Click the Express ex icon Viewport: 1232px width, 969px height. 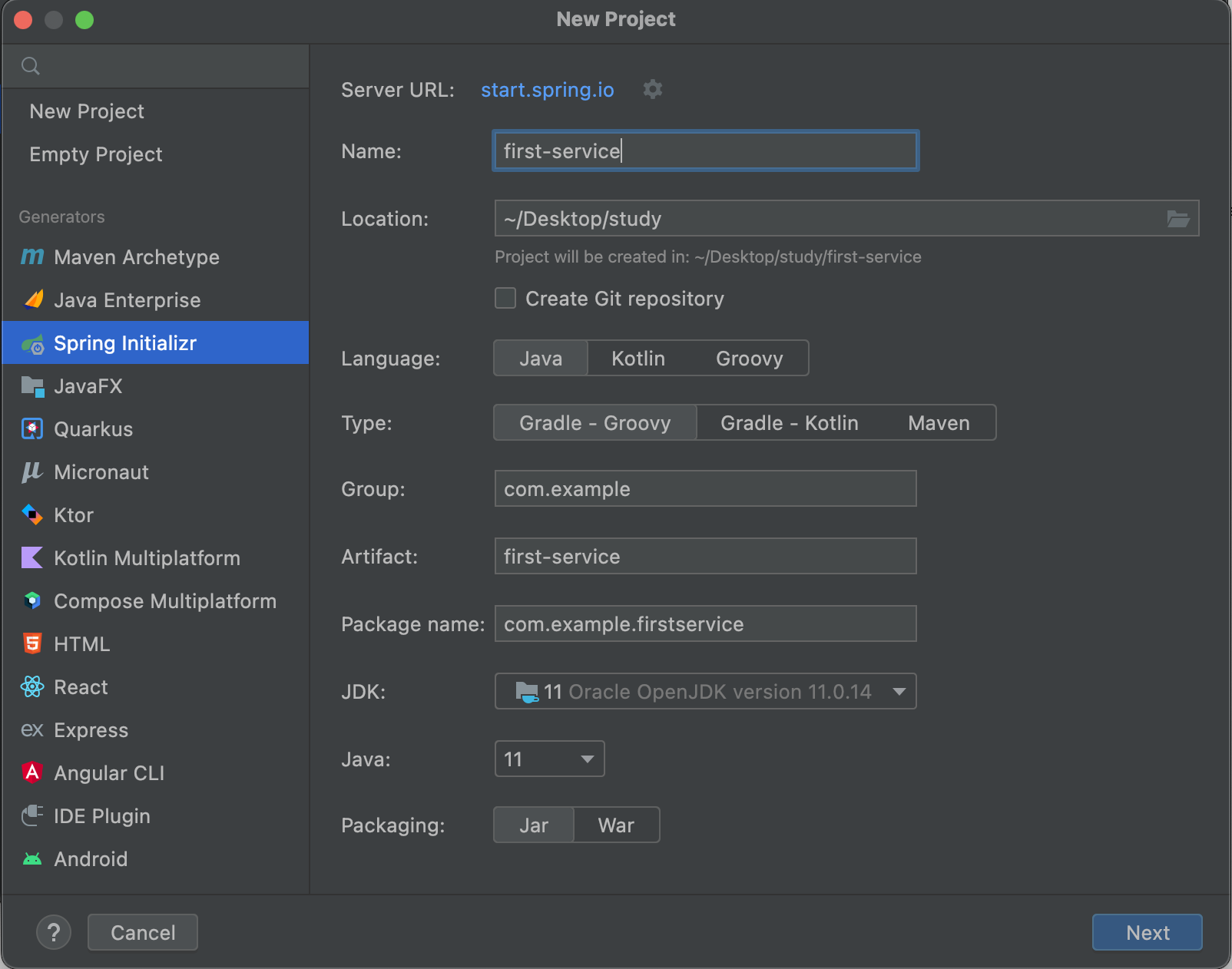(32, 729)
